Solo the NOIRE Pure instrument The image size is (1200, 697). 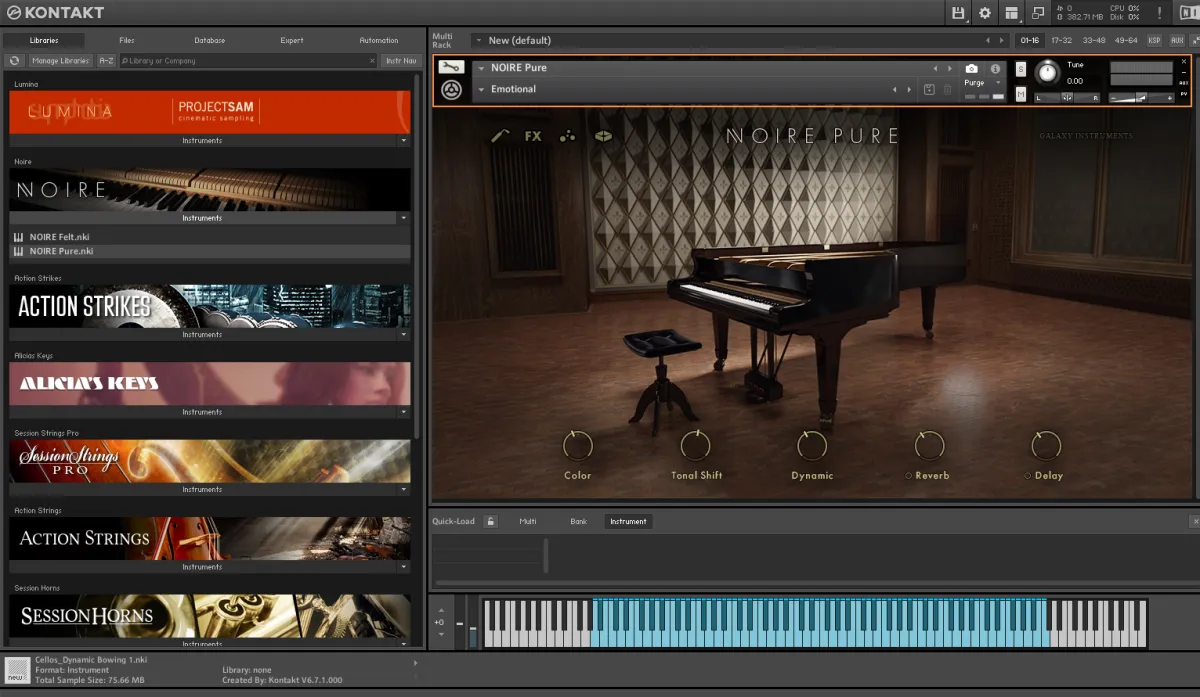(x=1021, y=69)
